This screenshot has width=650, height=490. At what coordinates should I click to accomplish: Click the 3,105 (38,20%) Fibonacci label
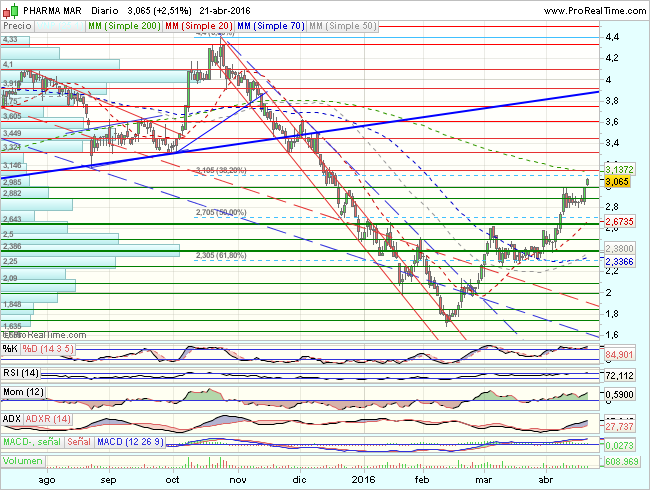[221, 170]
